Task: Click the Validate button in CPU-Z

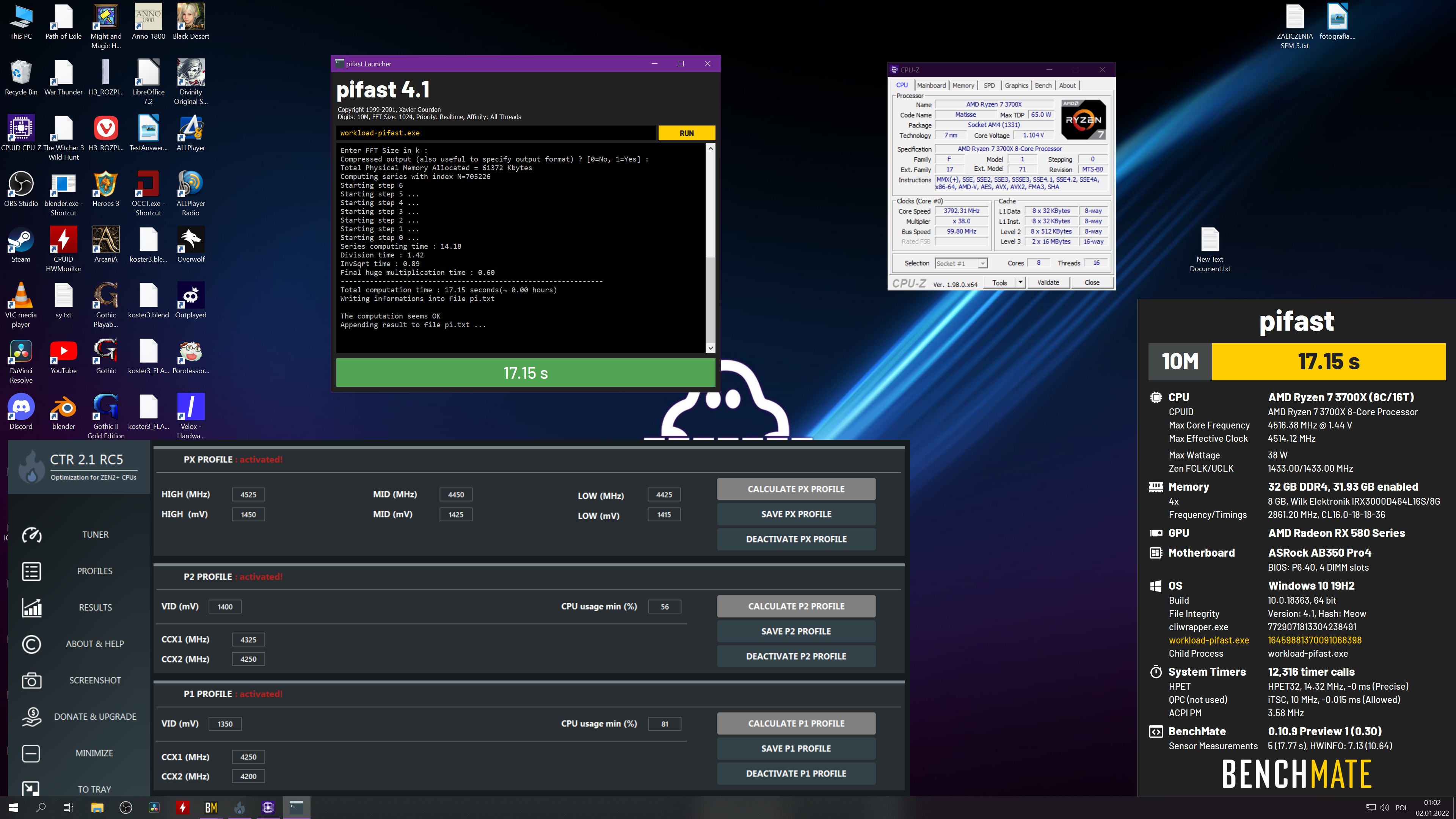Action: click(1048, 282)
